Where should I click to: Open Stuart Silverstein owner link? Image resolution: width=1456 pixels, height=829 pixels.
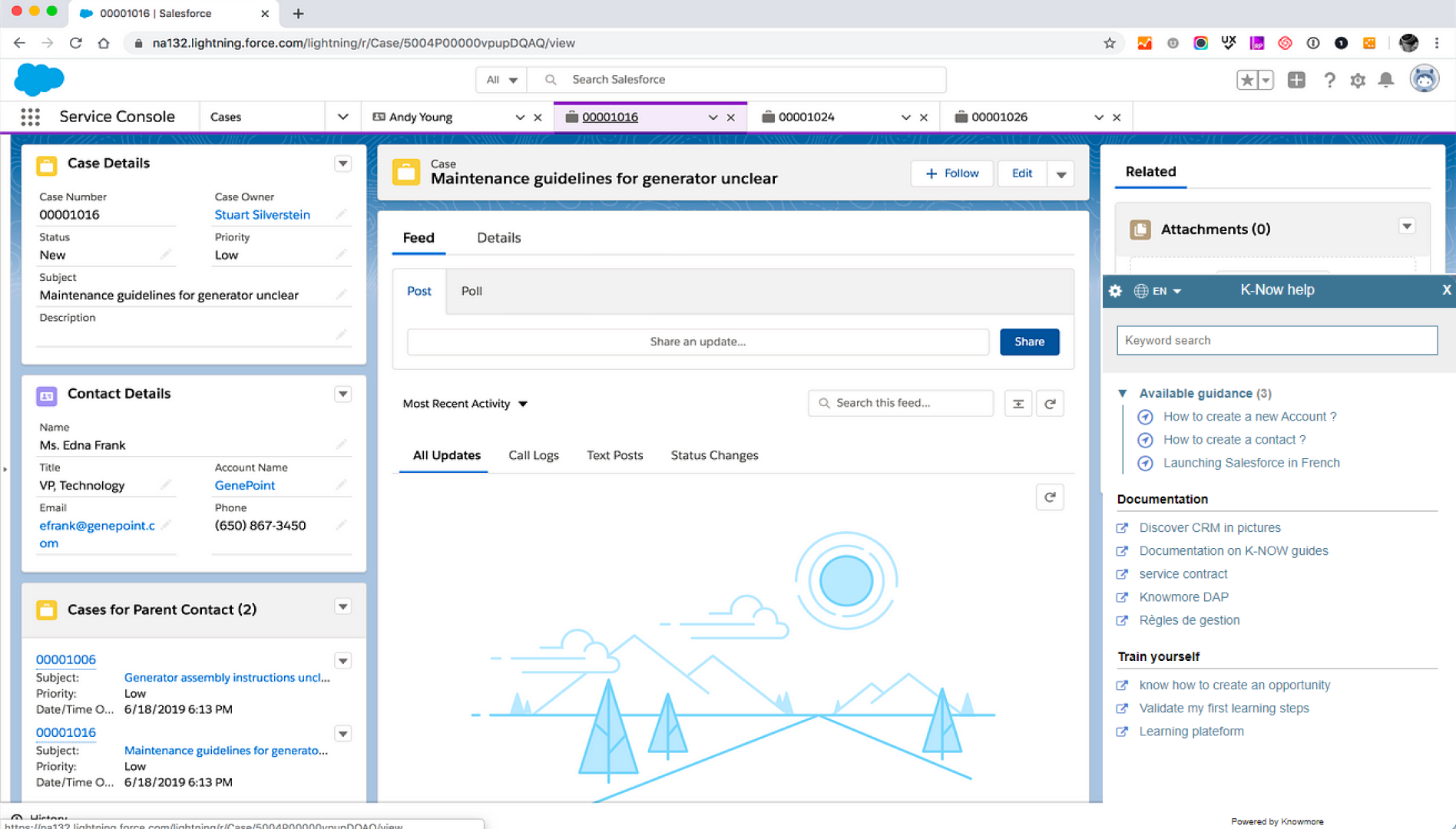(x=262, y=215)
